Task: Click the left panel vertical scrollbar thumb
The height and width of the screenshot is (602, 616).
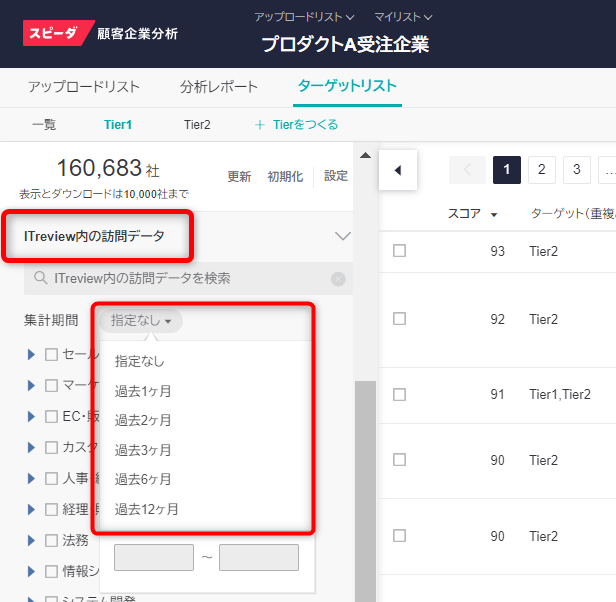Action: pyautogui.click(x=365, y=480)
